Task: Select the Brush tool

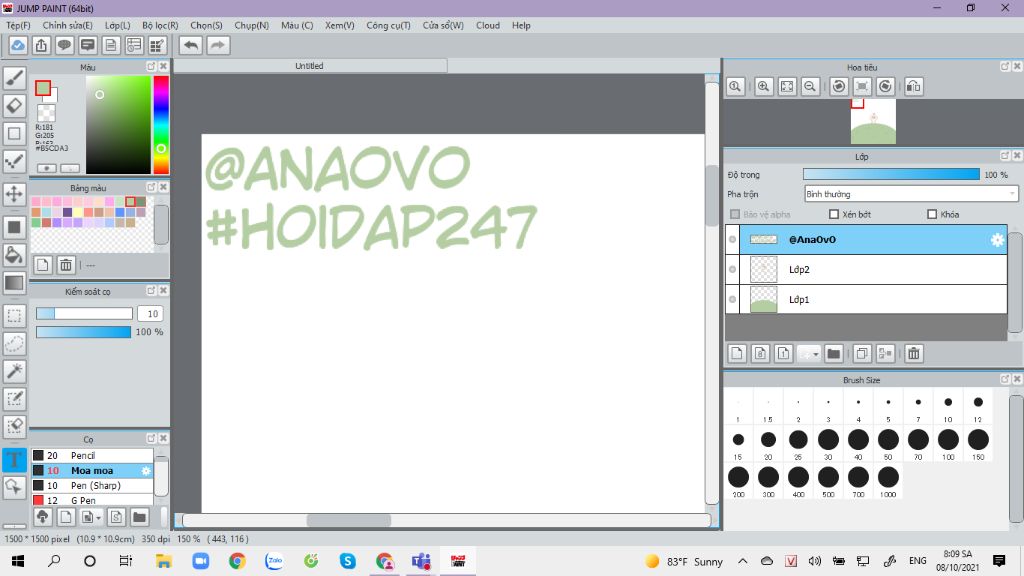Action: point(14,78)
